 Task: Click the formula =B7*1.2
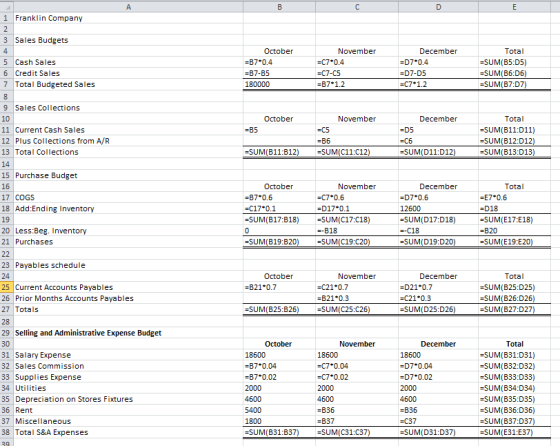357,84
